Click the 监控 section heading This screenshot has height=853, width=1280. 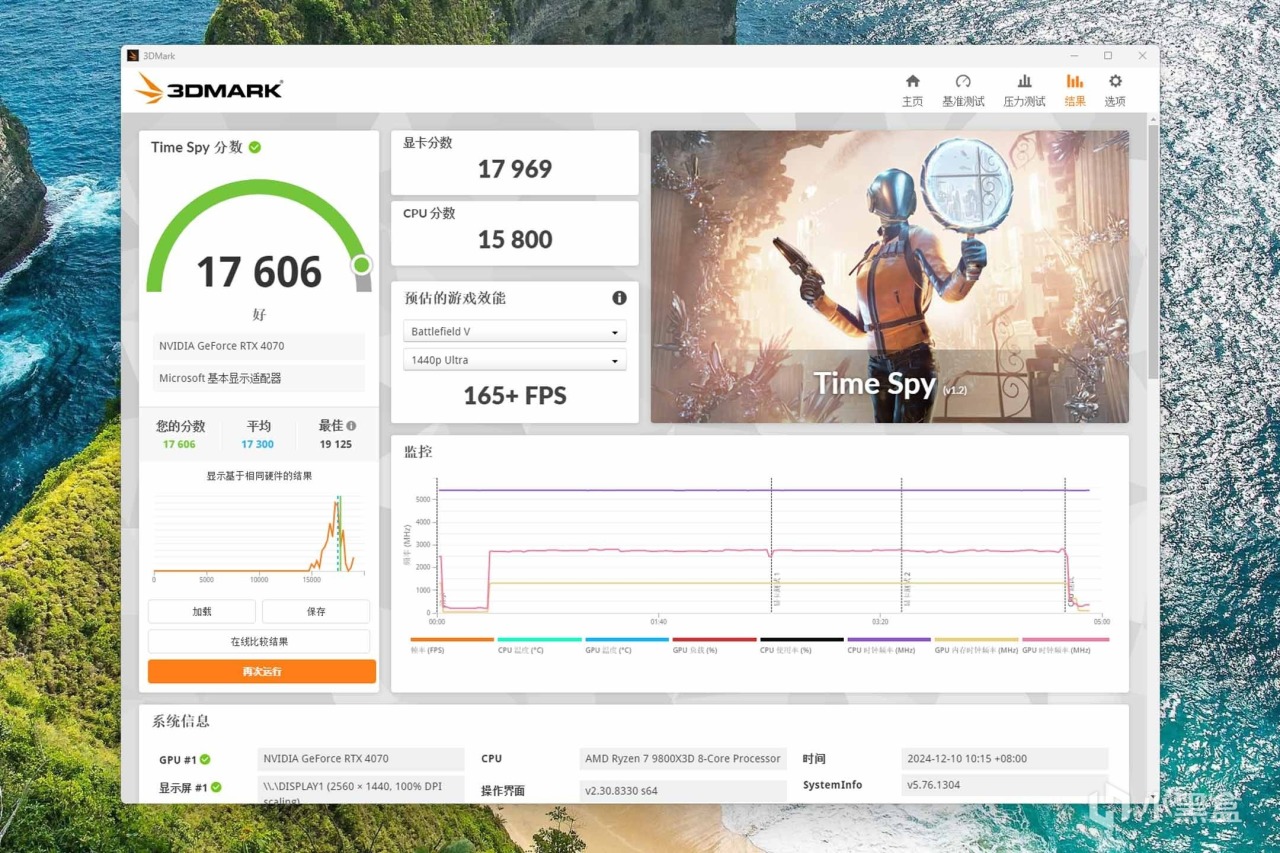(418, 452)
